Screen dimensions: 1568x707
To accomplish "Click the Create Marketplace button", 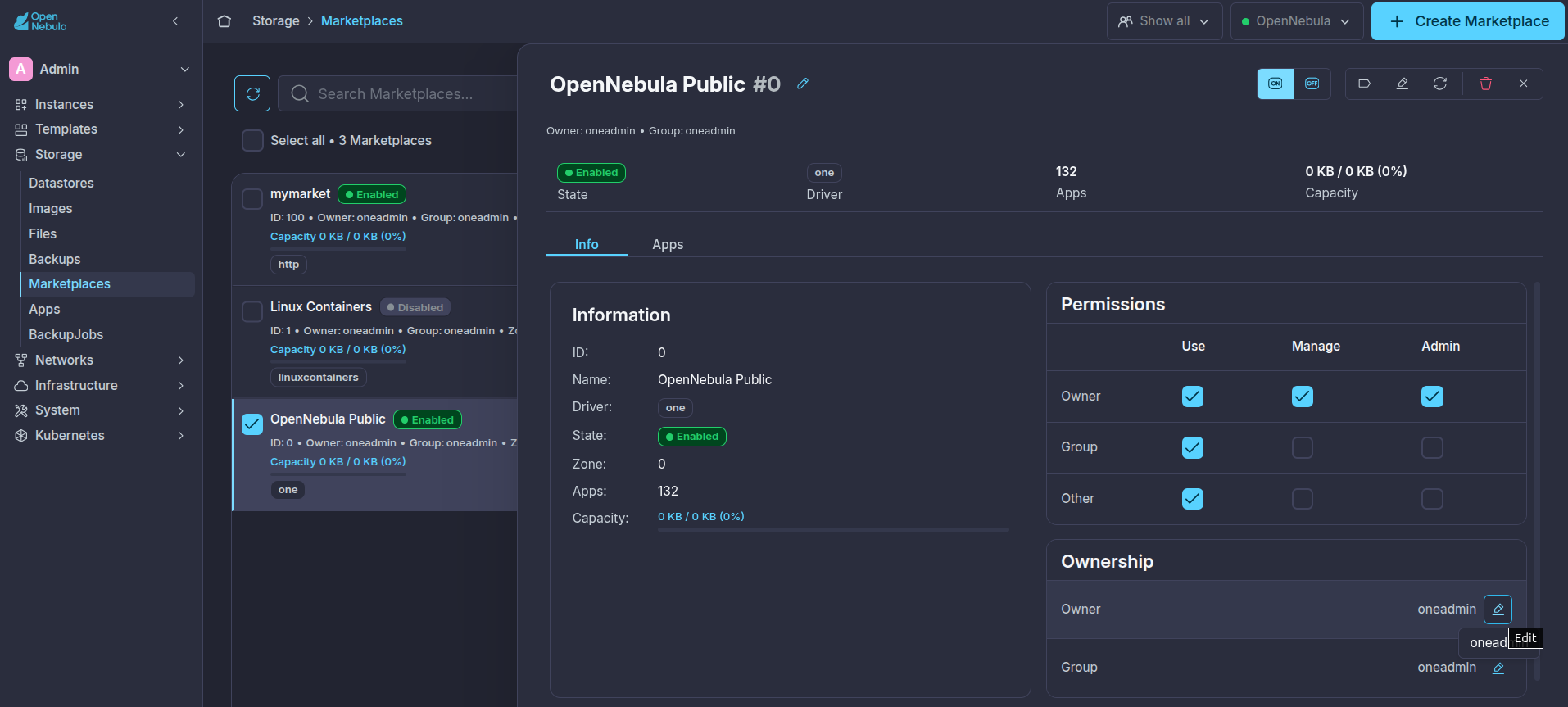I will click(x=1468, y=21).
